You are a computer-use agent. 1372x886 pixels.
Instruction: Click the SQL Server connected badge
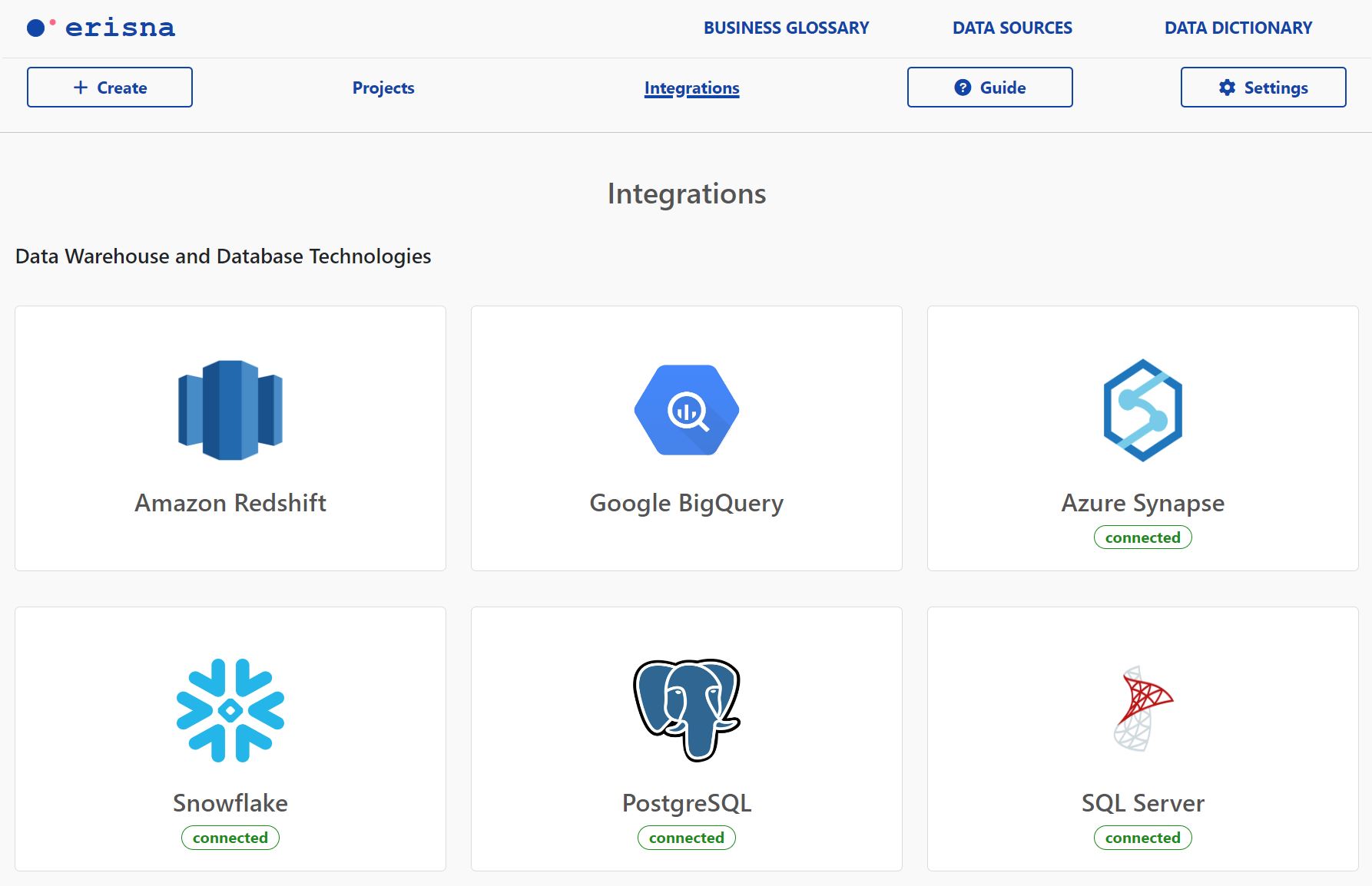[x=1143, y=838]
